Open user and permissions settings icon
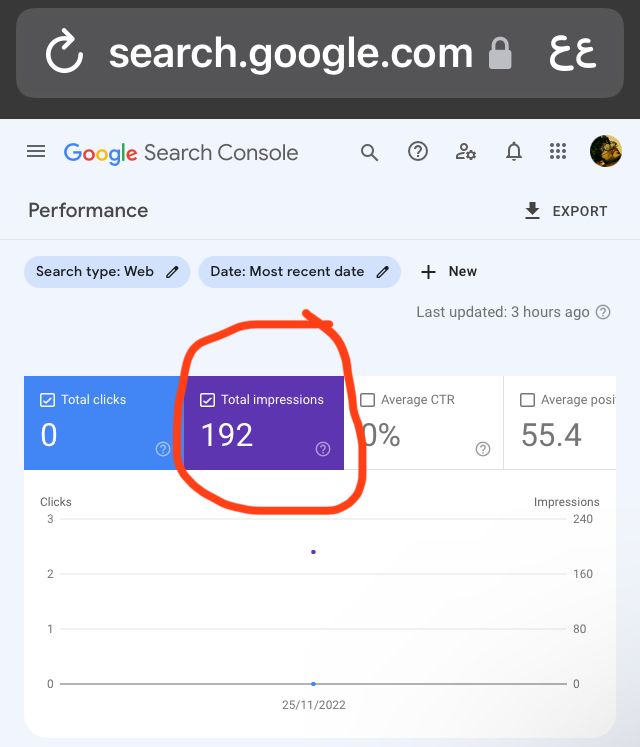 pyautogui.click(x=466, y=152)
